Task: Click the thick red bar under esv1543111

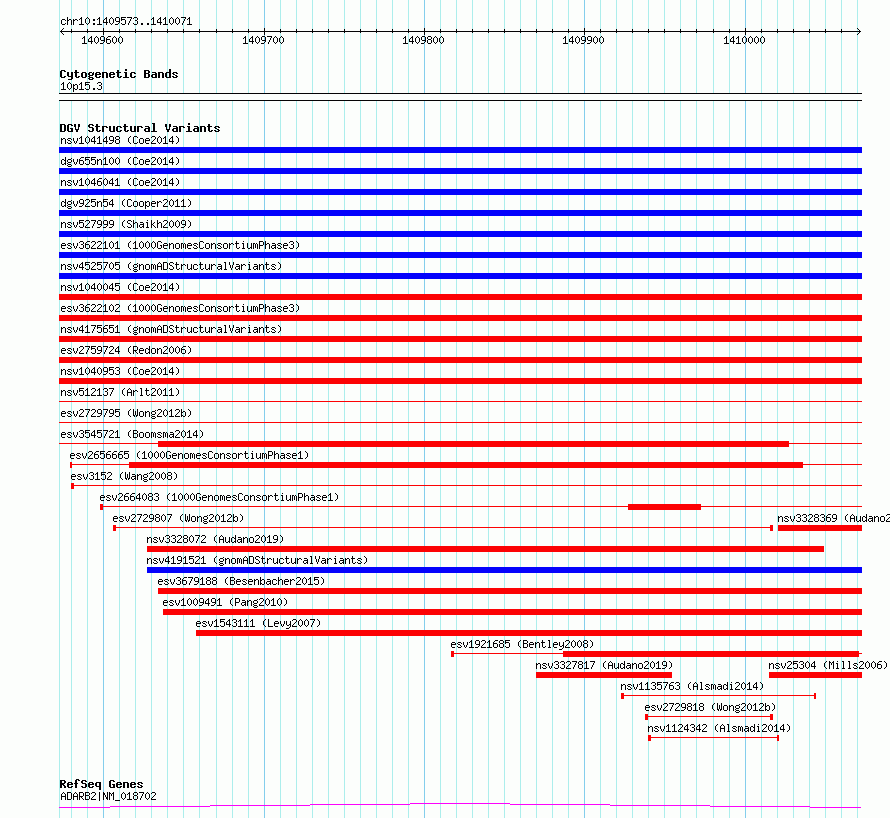Action: [529, 633]
